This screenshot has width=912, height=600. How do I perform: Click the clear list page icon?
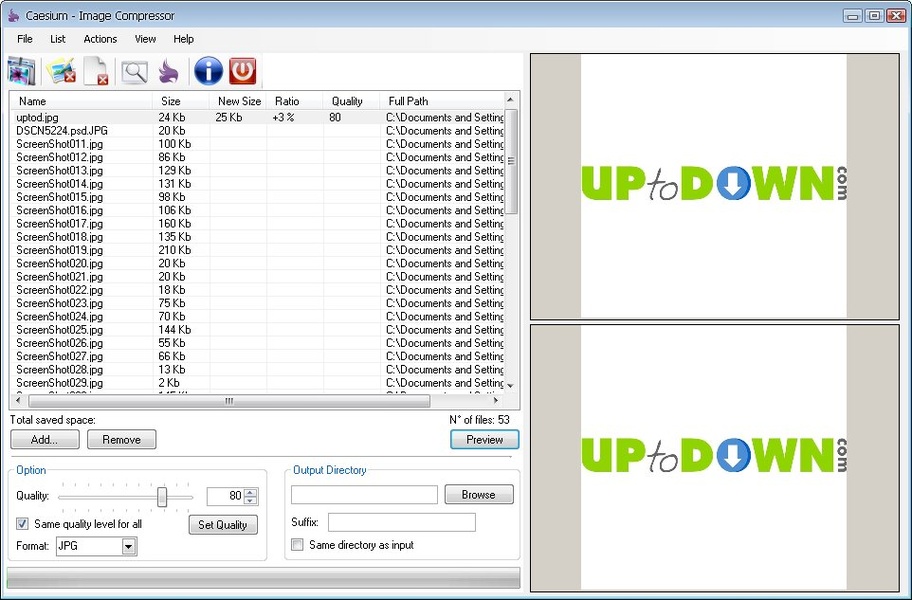pos(96,72)
